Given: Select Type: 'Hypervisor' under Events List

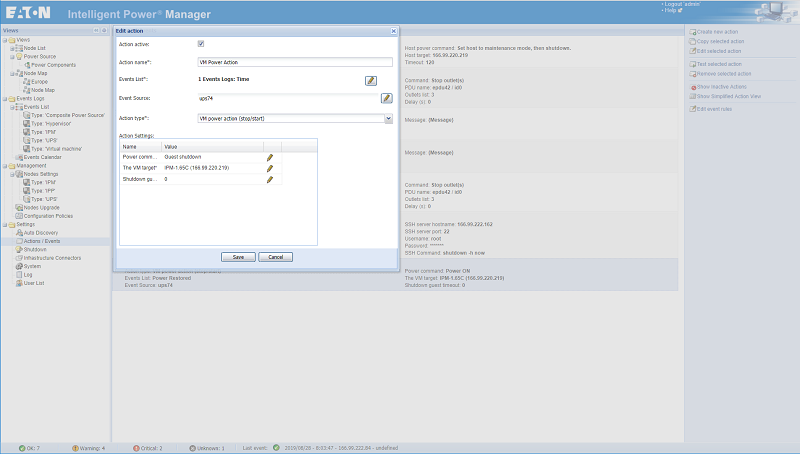Looking at the screenshot, I should tap(51, 123).
